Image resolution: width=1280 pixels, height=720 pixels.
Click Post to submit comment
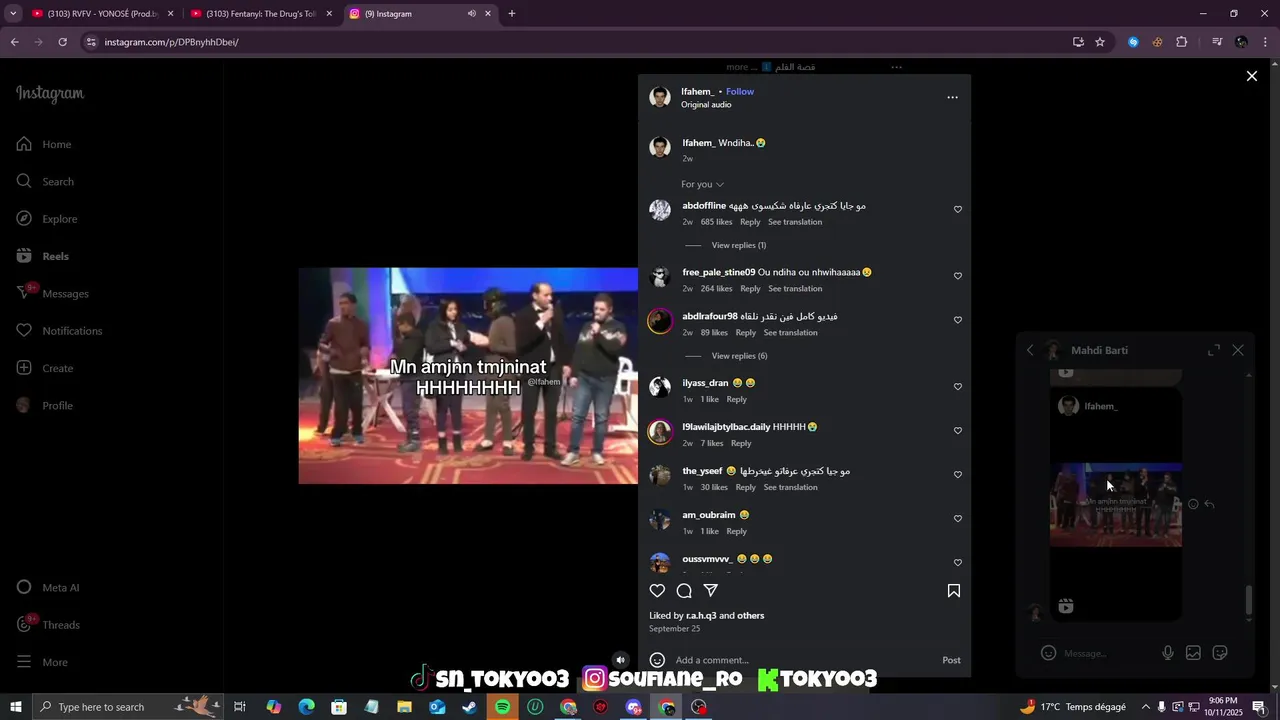951,660
